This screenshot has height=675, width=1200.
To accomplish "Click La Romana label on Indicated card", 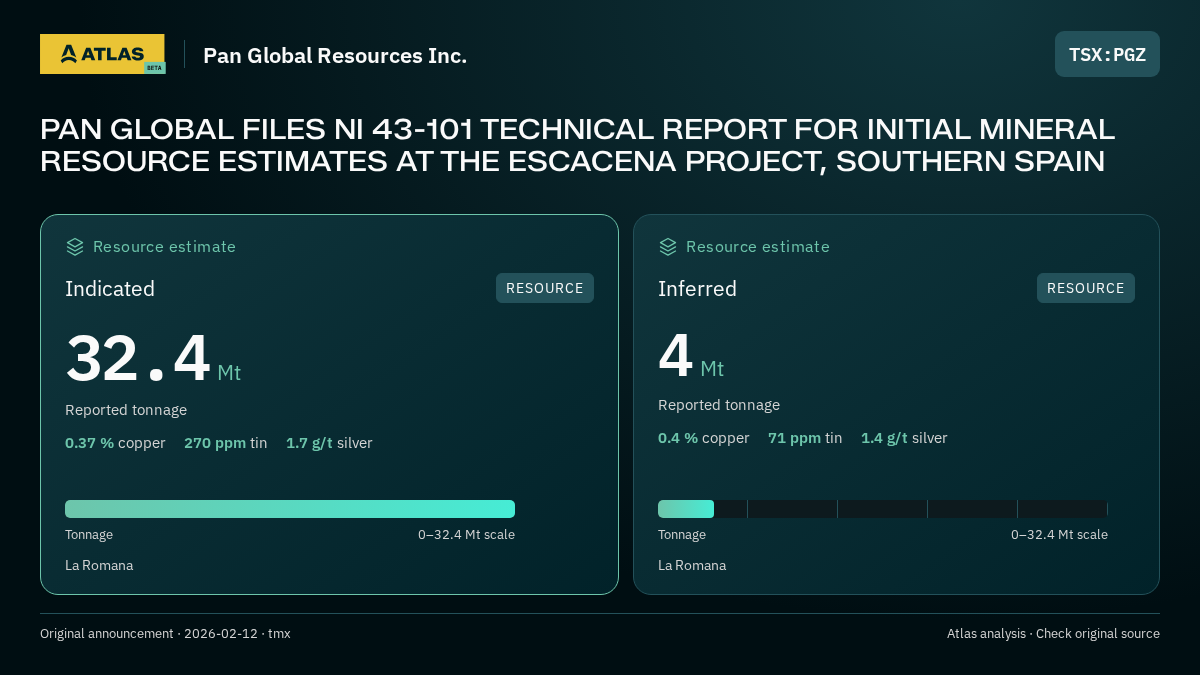I will tap(99, 566).
